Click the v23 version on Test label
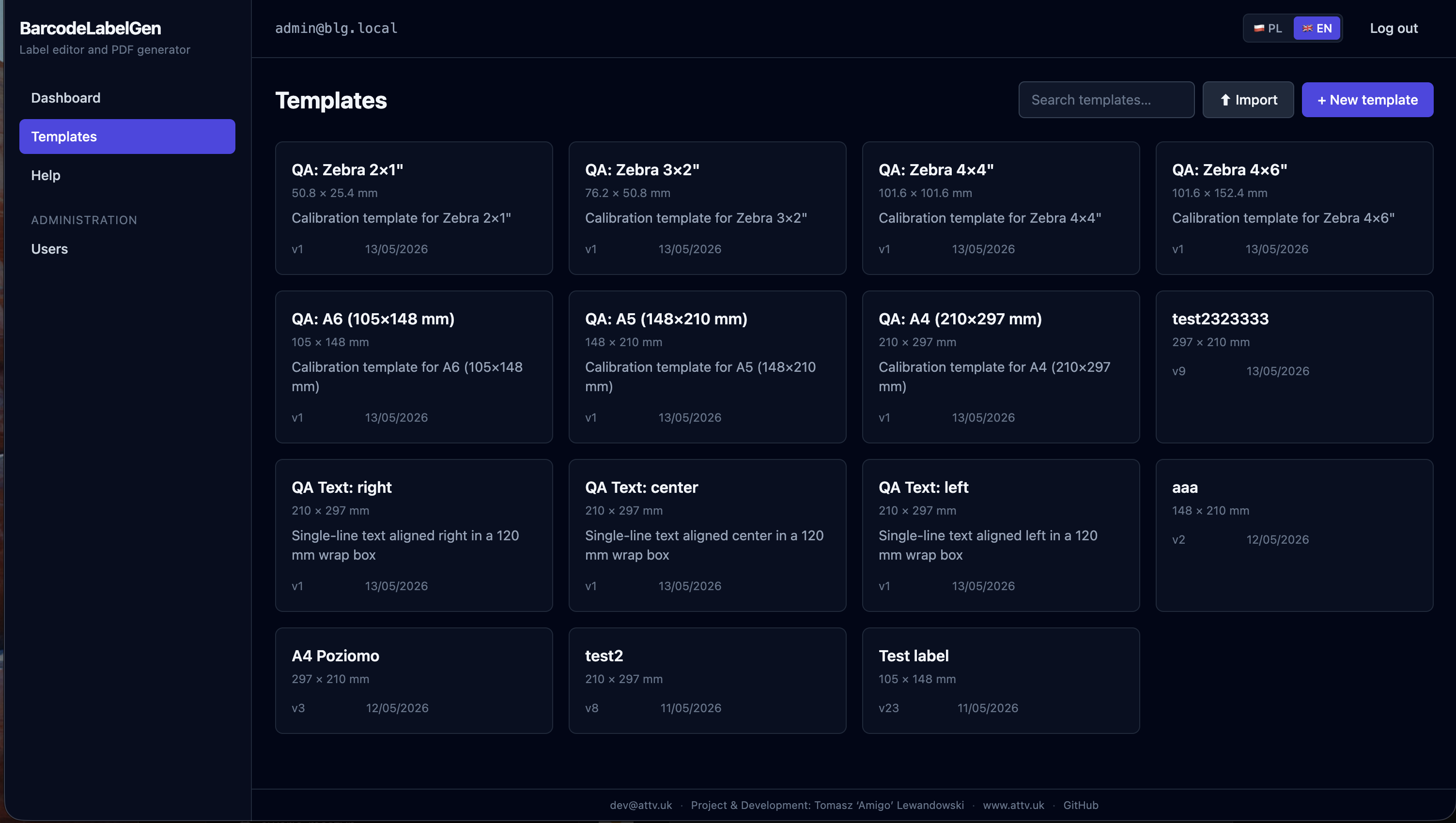Screen dimensions: 1456x823 (x=889, y=708)
